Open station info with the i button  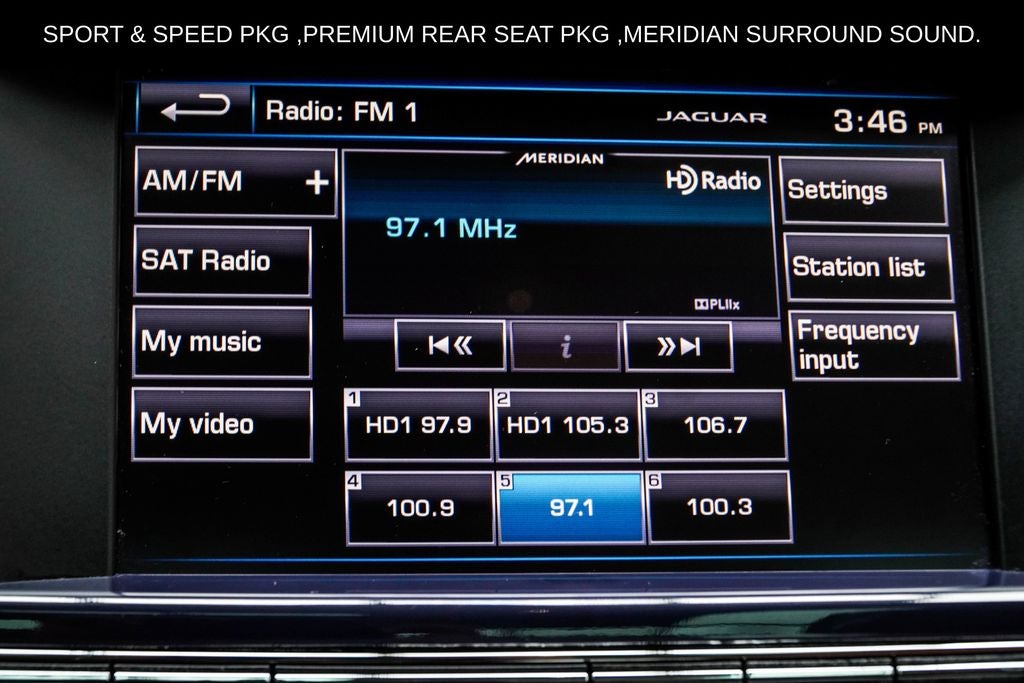pos(566,346)
